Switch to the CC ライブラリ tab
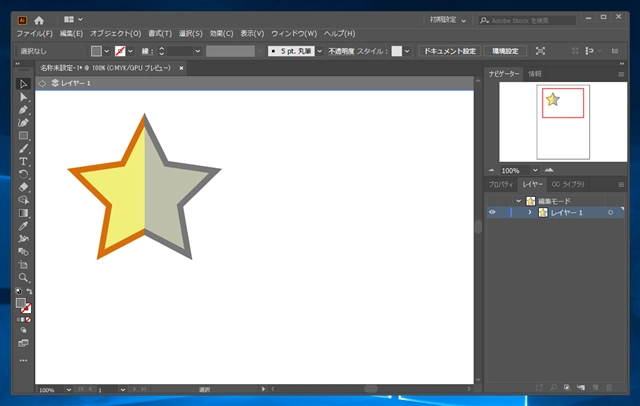Screen dimensions: 640x406 pyautogui.click(x=568, y=184)
